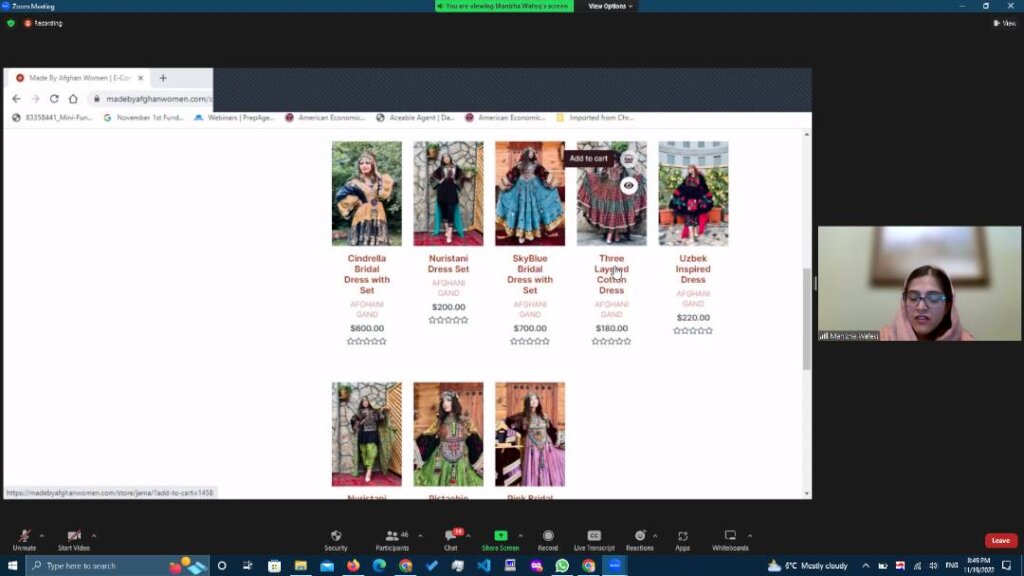This screenshot has height=576, width=1024.
Task: Open Microsoft Edge from the taskbar
Action: click(x=379, y=566)
